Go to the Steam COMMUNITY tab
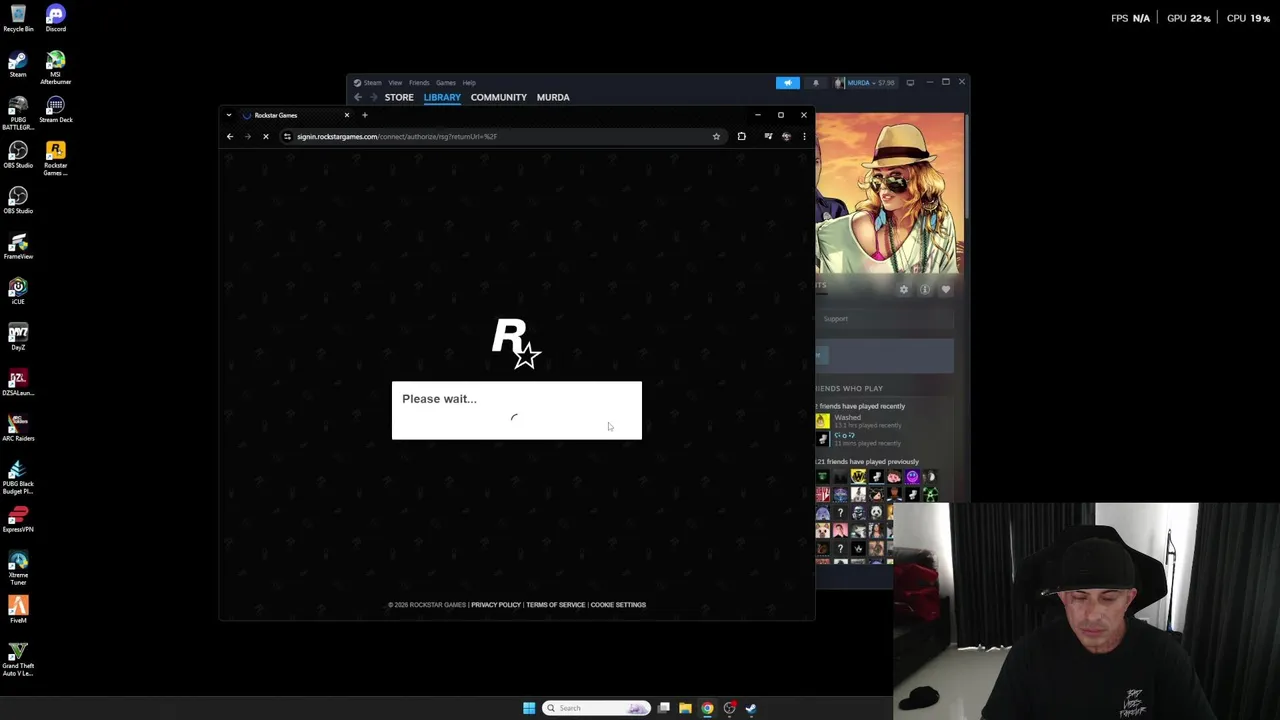The width and height of the screenshot is (1280, 720). click(x=499, y=97)
